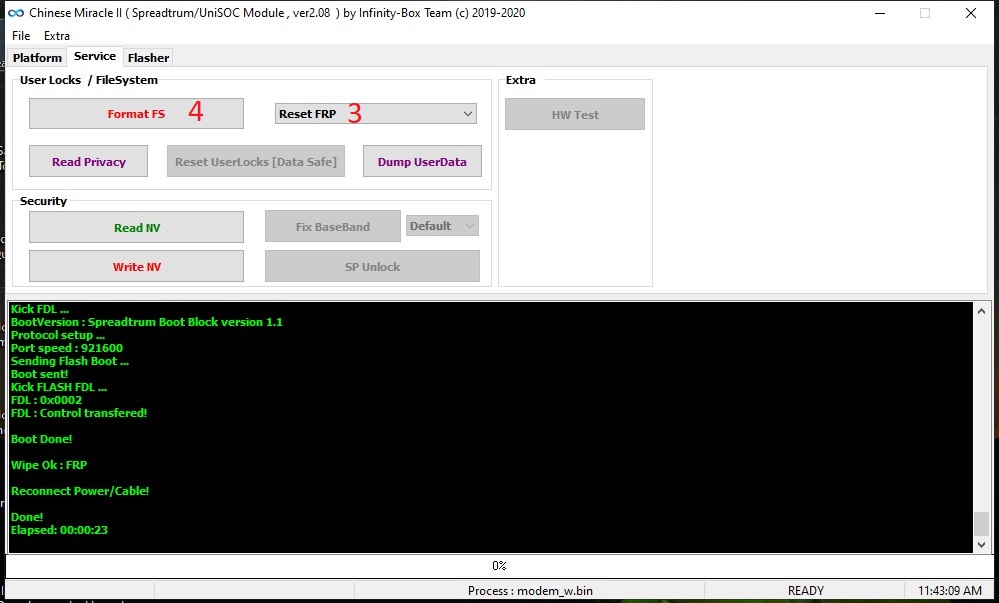Click the log scrollbar up arrow
The width and height of the screenshot is (999, 603).
coord(982,311)
